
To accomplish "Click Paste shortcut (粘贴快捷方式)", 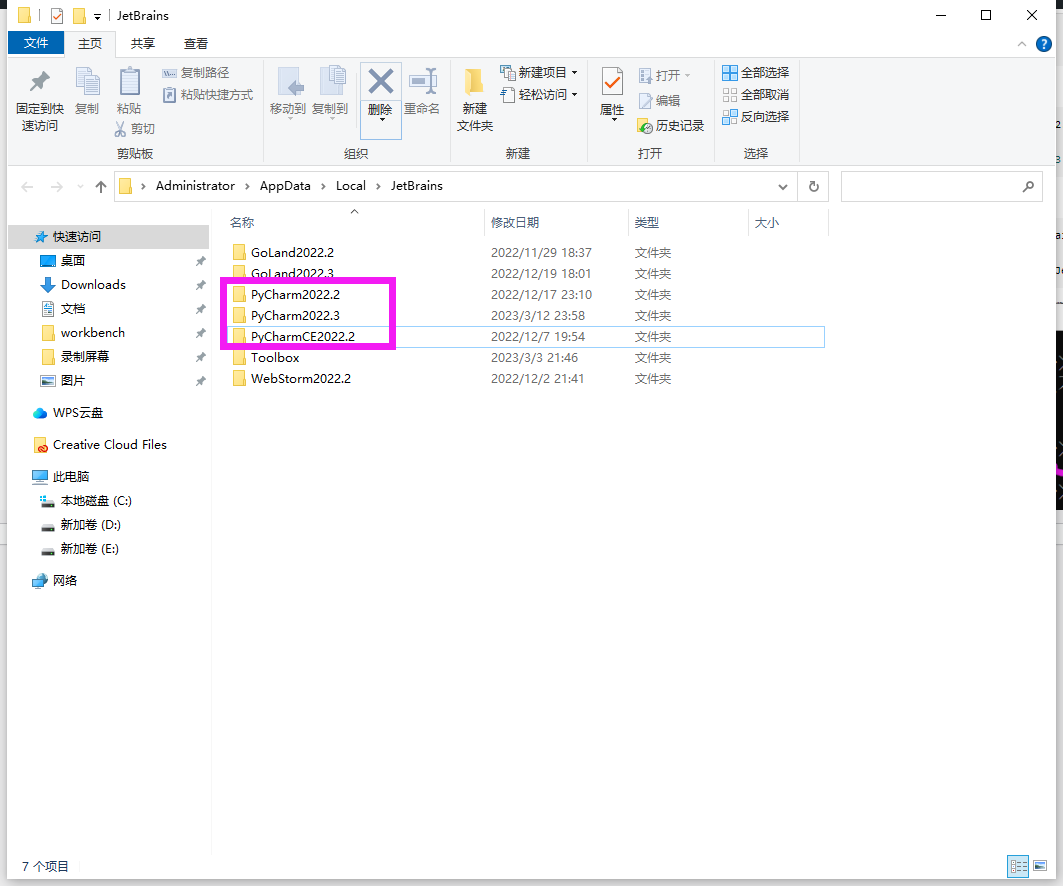I will [208, 95].
